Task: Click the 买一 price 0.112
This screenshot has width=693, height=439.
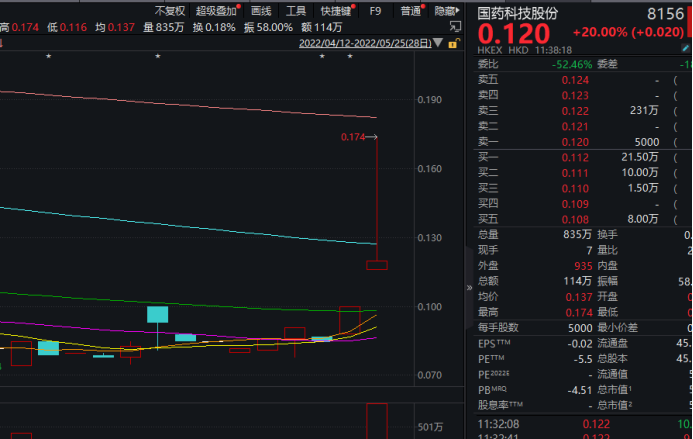Action: (575, 157)
